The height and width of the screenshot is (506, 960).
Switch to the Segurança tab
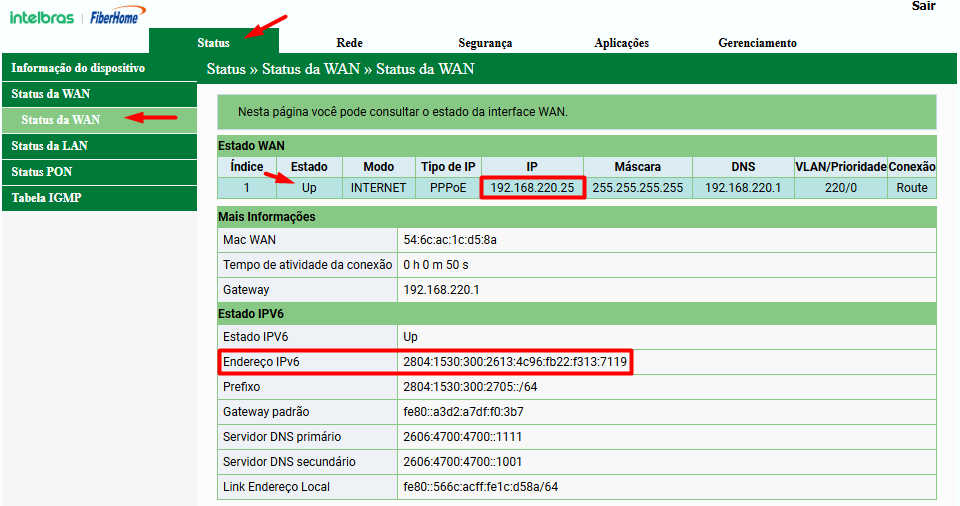(485, 43)
